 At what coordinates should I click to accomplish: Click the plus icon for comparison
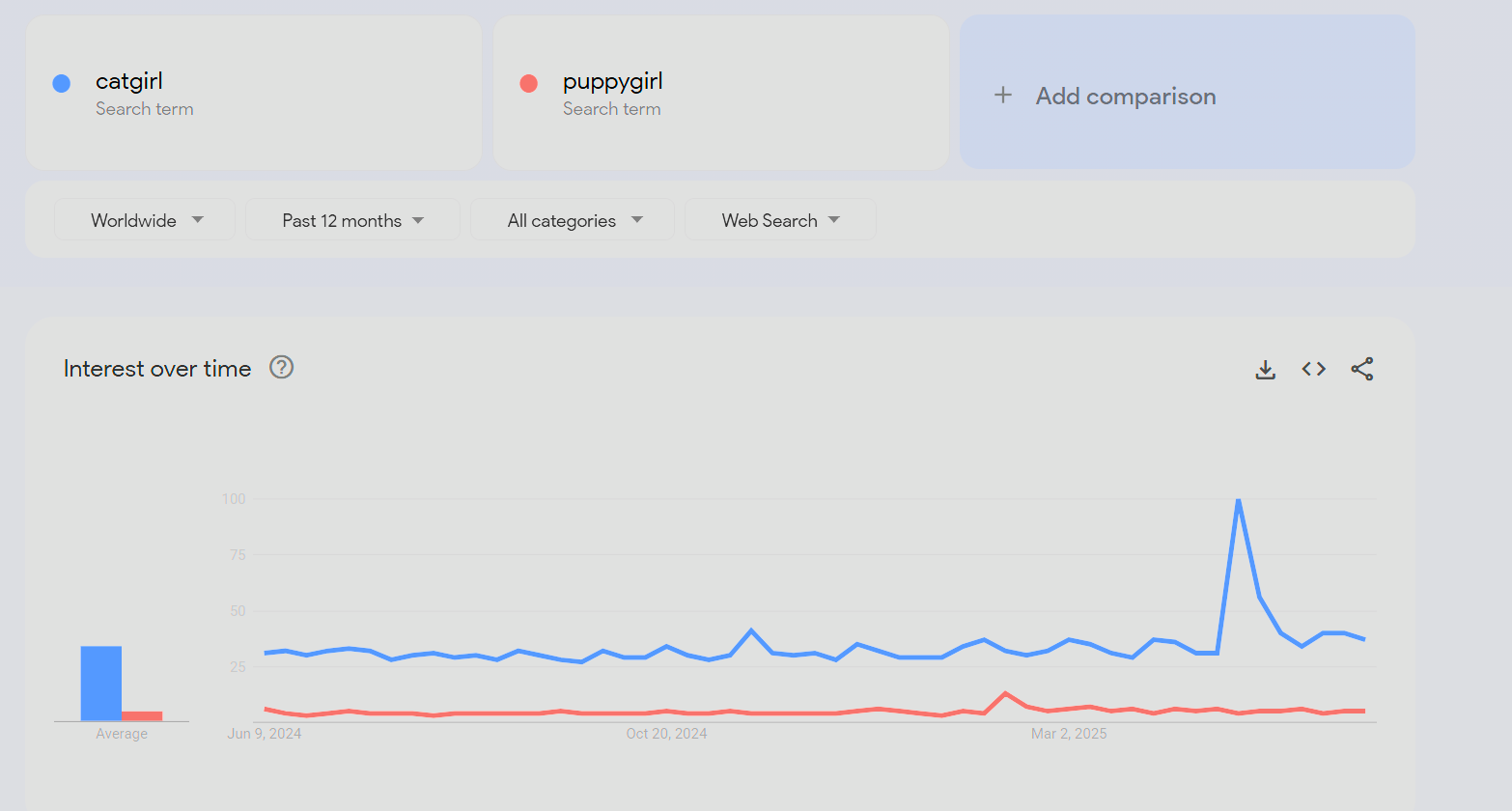pos(1003,95)
